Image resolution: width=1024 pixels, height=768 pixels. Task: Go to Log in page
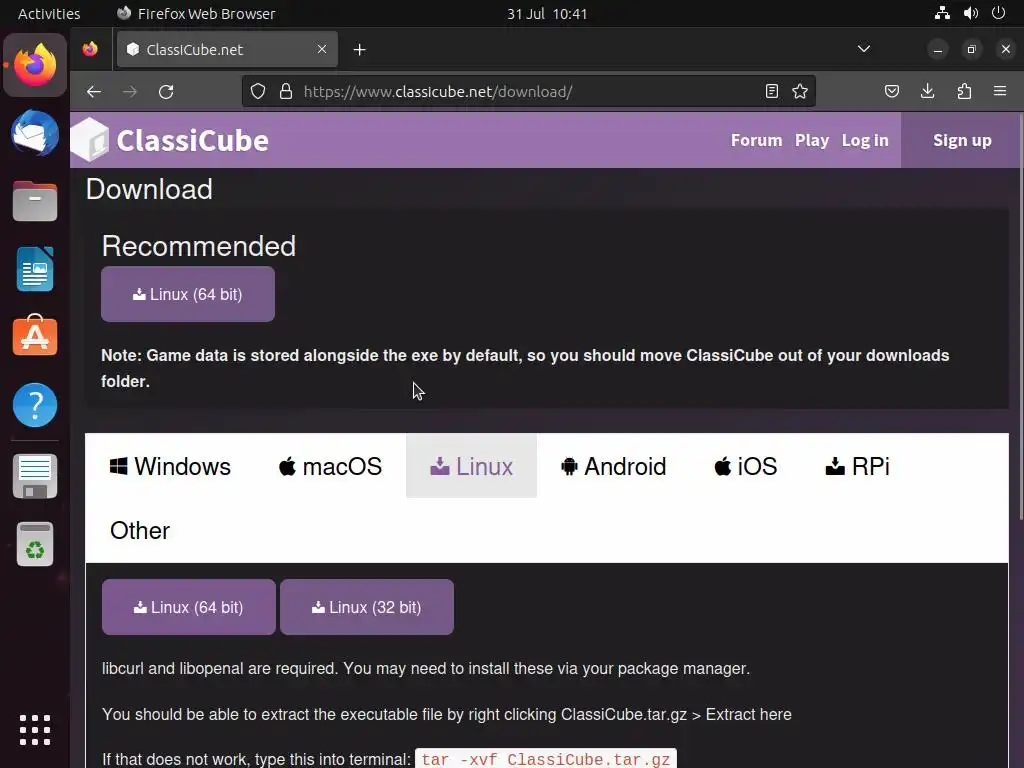[865, 140]
